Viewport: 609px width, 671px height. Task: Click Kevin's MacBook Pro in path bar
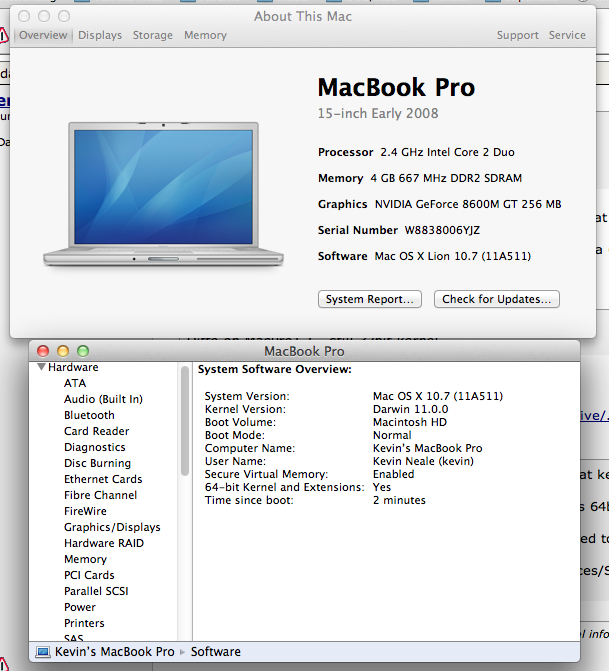point(114,652)
